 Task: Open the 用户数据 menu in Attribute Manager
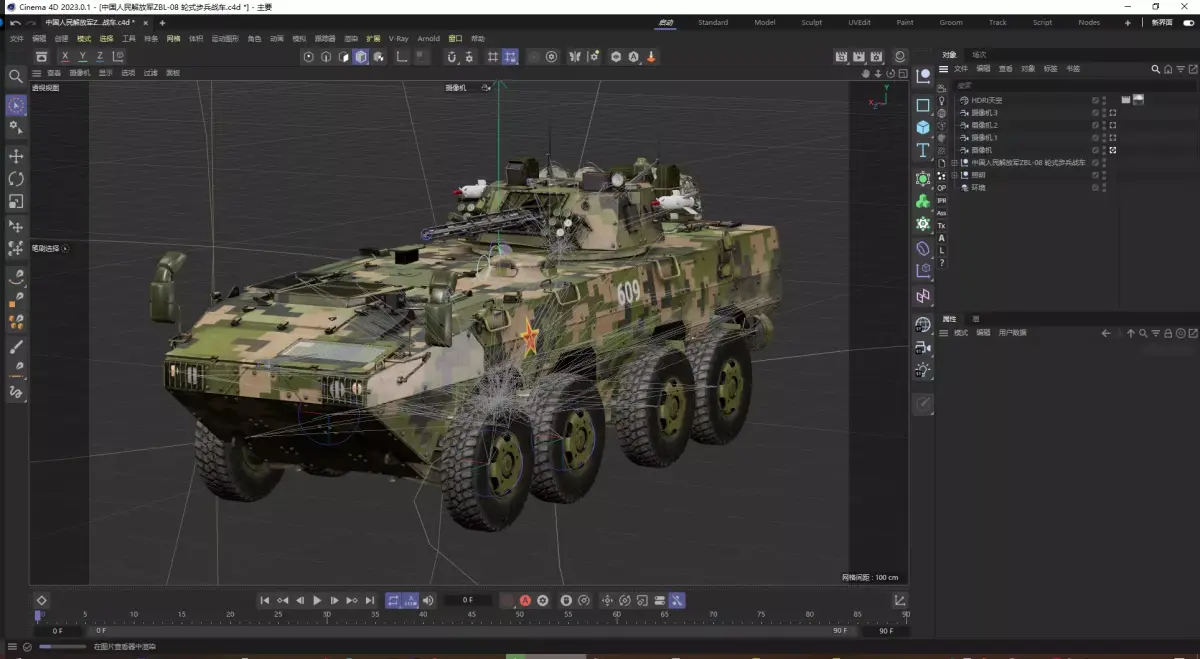pos(1013,333)
